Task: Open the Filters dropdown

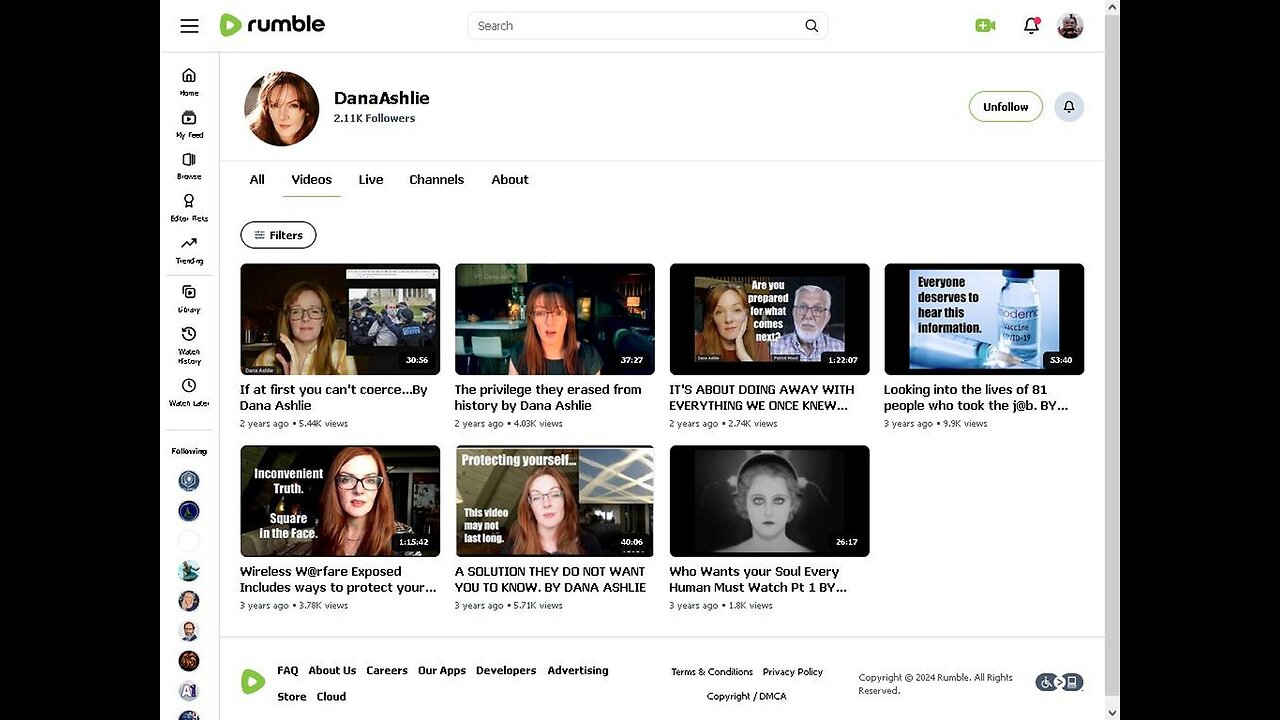Action: (278, 235)
